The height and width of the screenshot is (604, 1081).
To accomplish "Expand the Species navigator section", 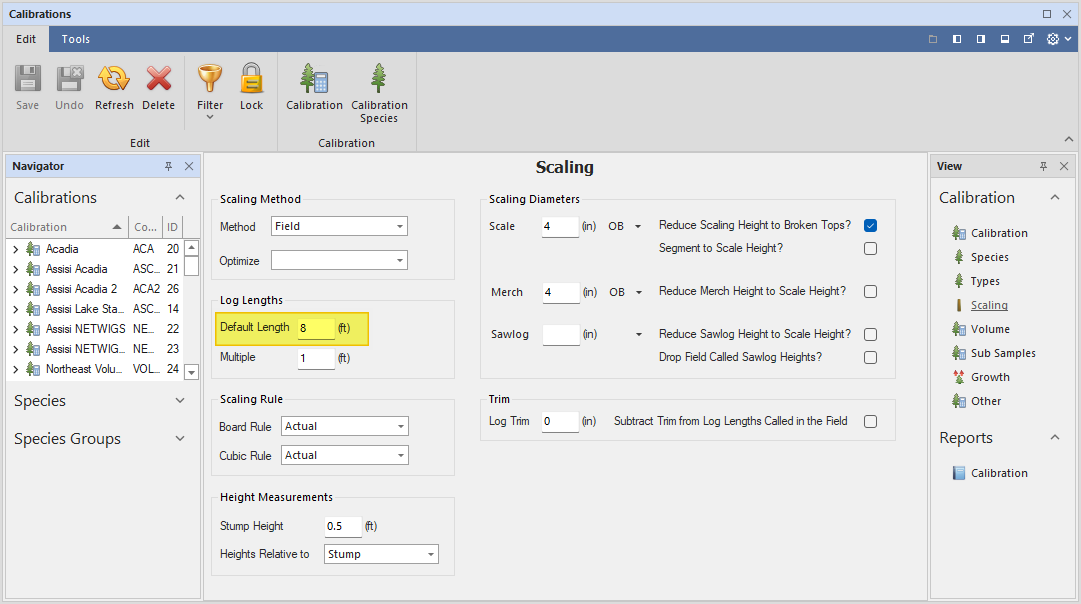I will click(x=180, y=401).
